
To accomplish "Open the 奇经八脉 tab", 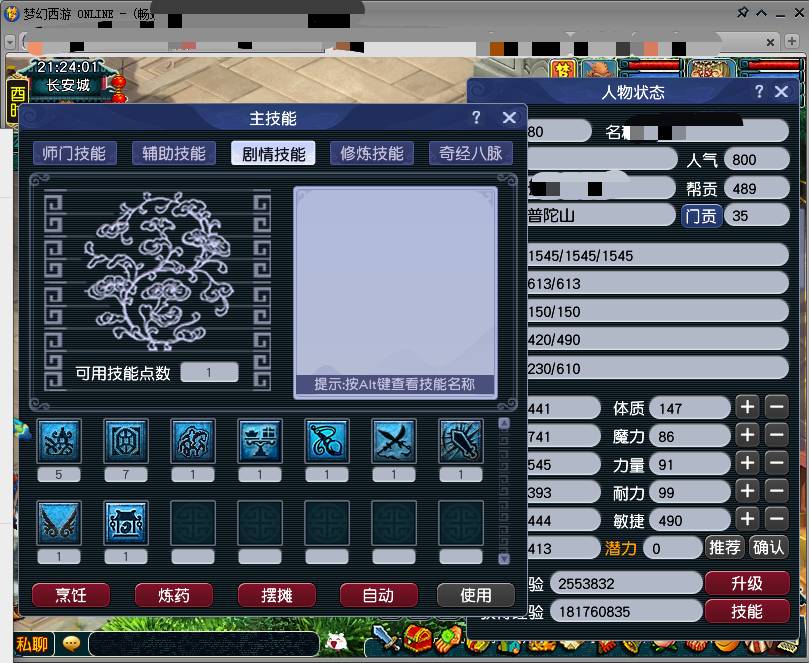I will 471,153.
